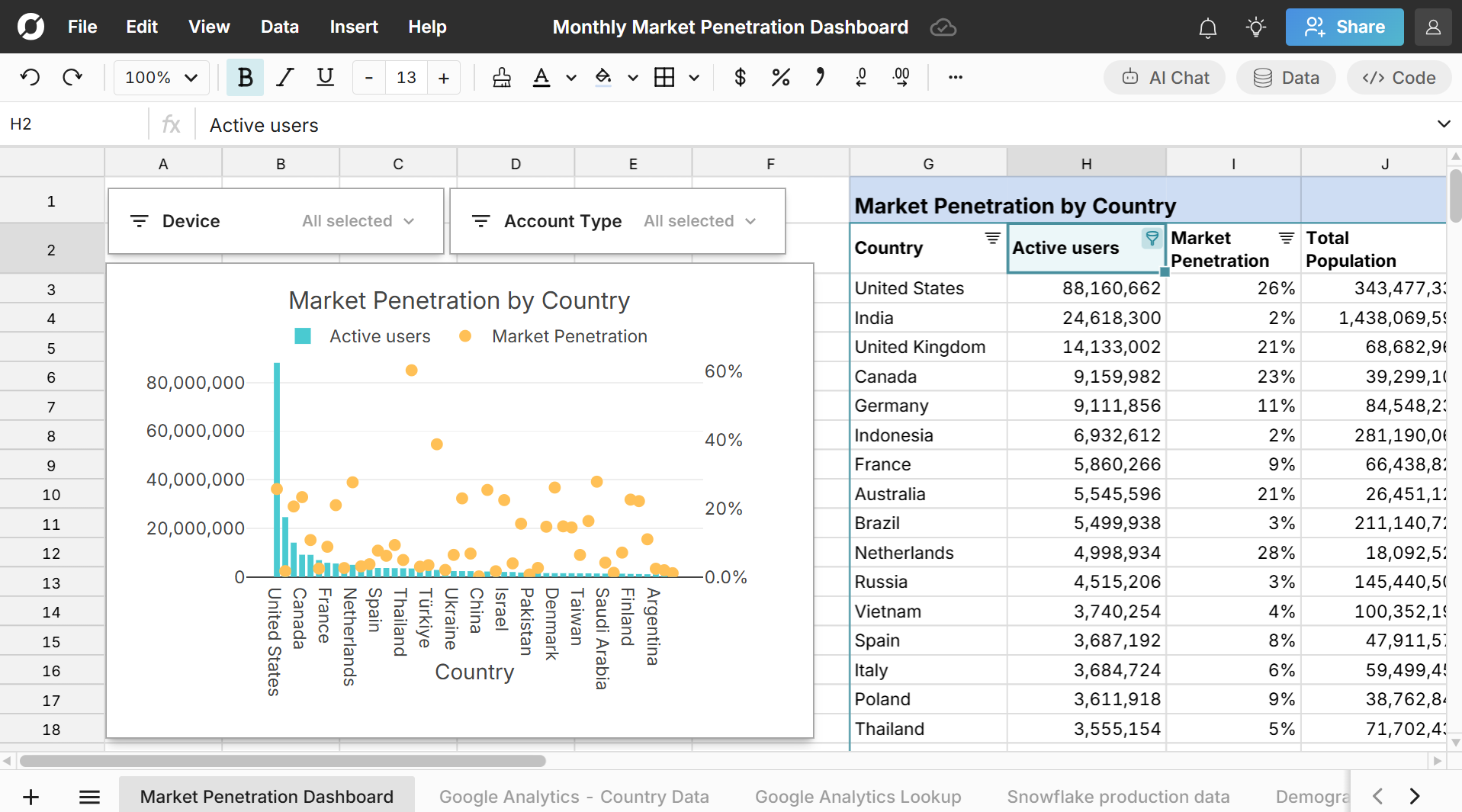Toggle underline formatting
Viewport: 1462px width, 812px height.
click(x=325, y=77)
